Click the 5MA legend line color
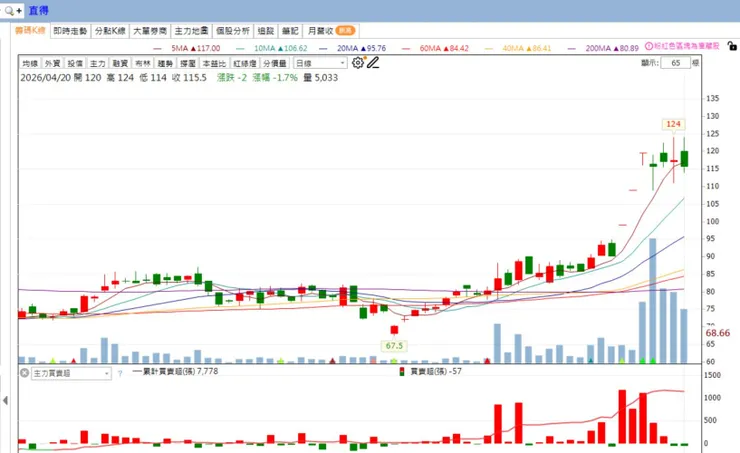Screen dimensions: 740x453 (157, 48)
